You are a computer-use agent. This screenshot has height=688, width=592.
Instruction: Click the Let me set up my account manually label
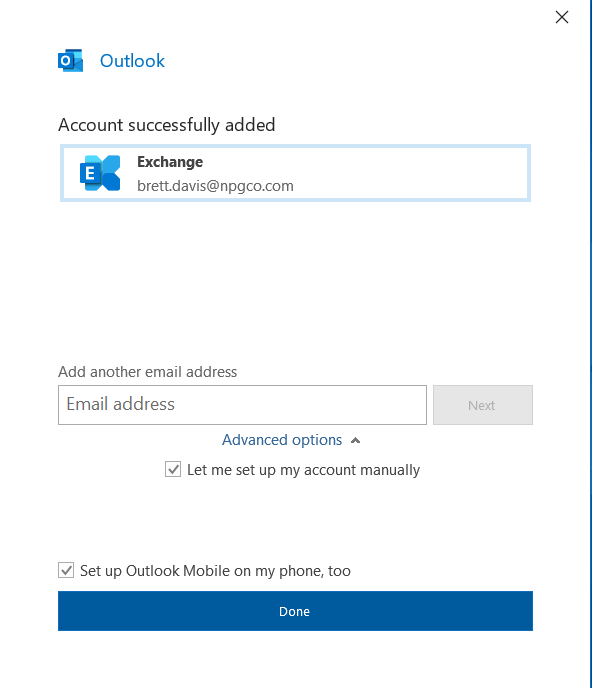pyautogui.click(x=303, y=470)
